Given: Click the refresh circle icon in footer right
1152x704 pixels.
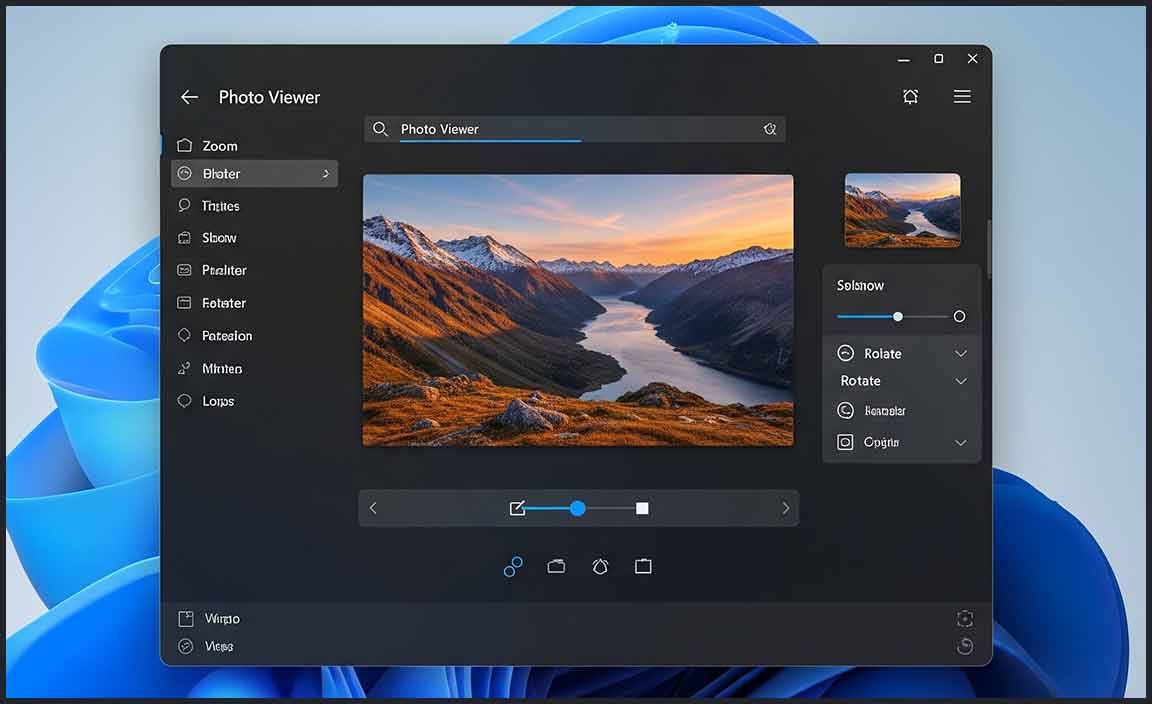Looking at the screenshot, I should tap(965, 646).
